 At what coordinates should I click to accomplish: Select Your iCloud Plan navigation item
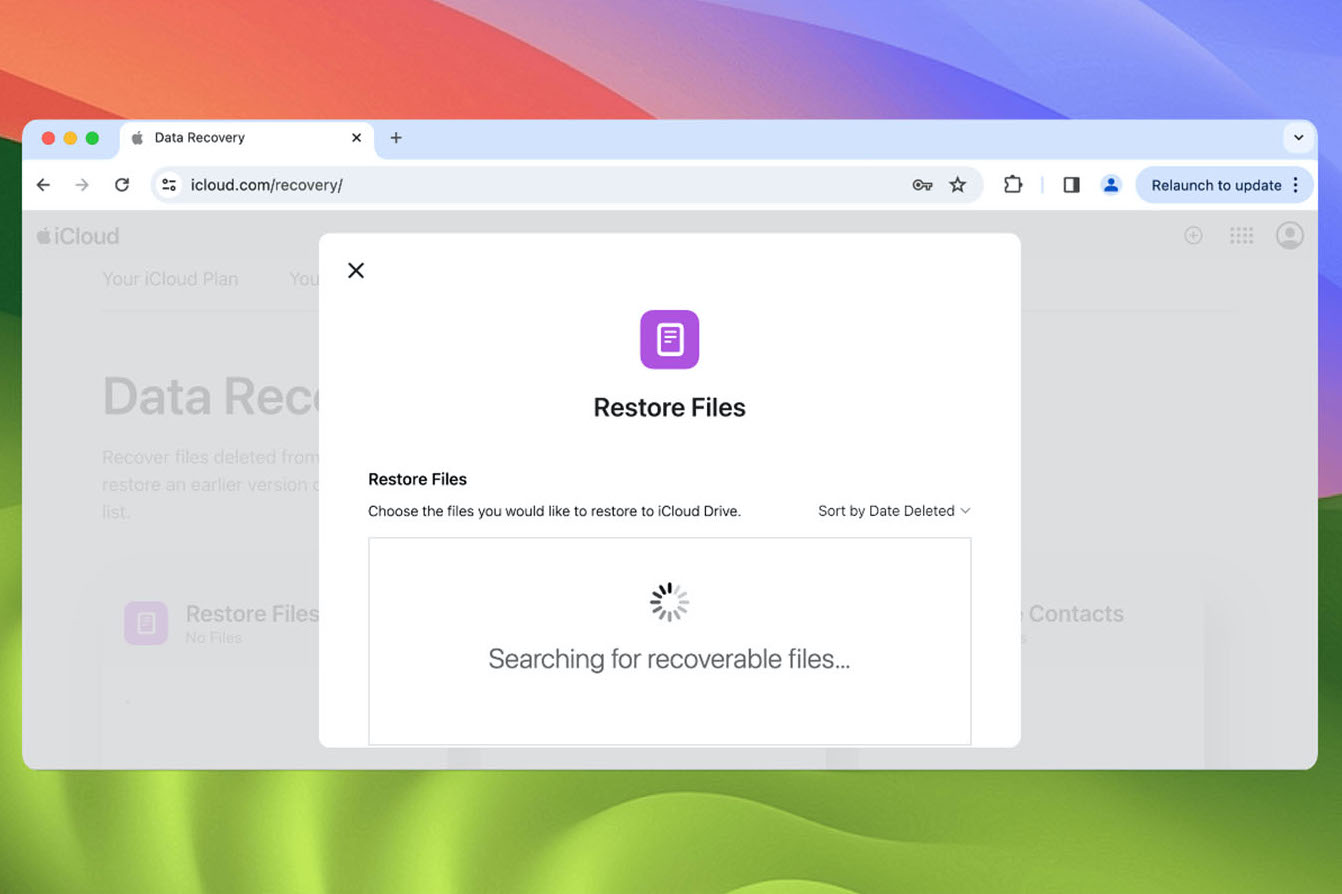click(x=170, y=278)
